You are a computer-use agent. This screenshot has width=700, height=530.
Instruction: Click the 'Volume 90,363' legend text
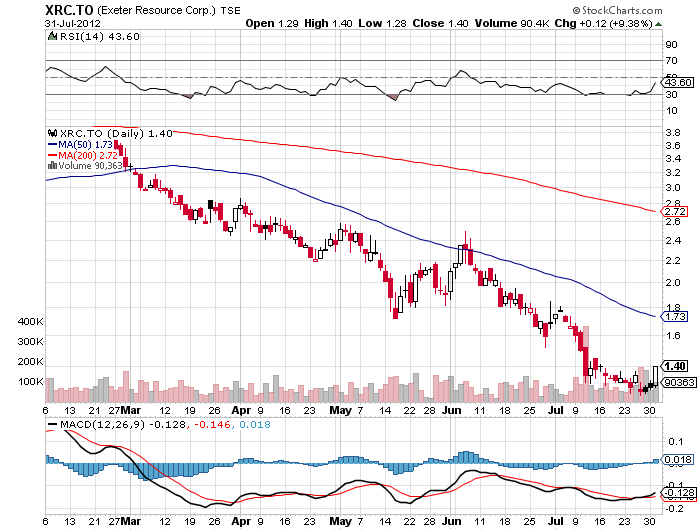pos(90,166)
